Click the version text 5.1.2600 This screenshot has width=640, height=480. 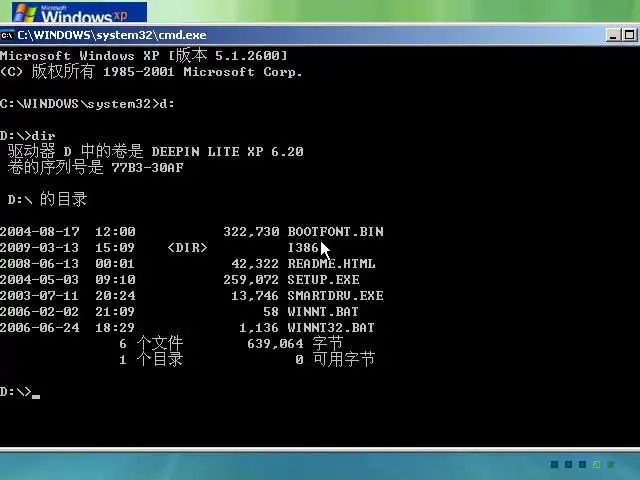[247, 56]
